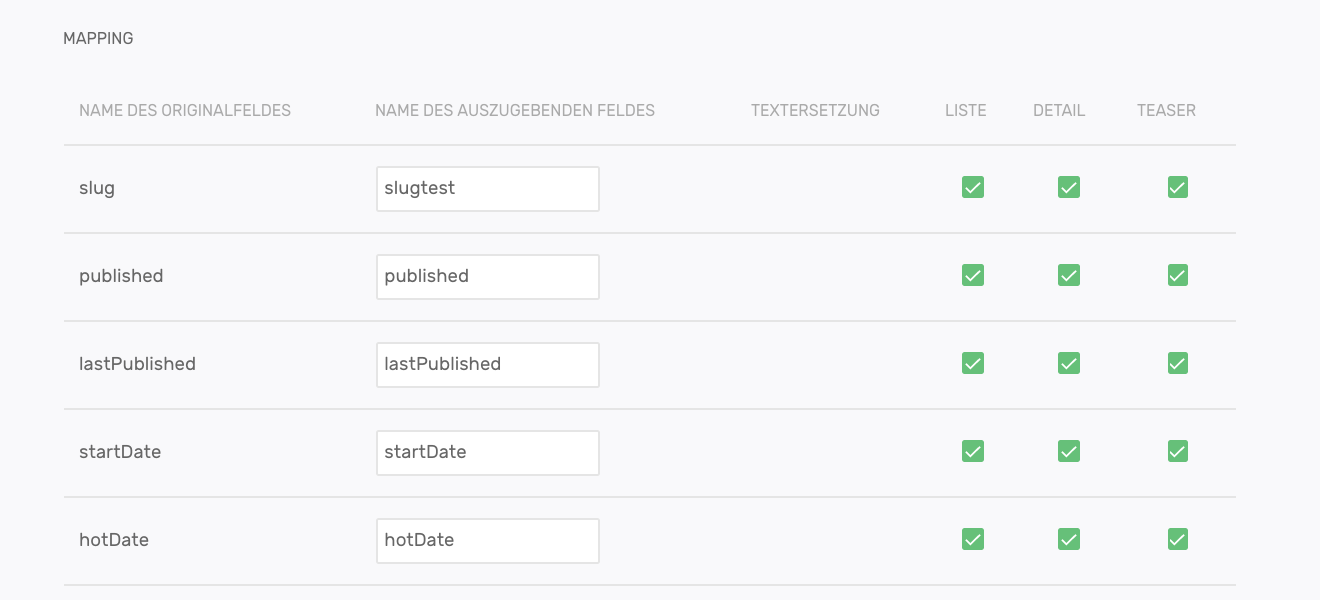The width and height of the screenshot is (1320, 600).
Task: Toggle the Teaser checkbox for slug
Action: (x=1178, y=187)
